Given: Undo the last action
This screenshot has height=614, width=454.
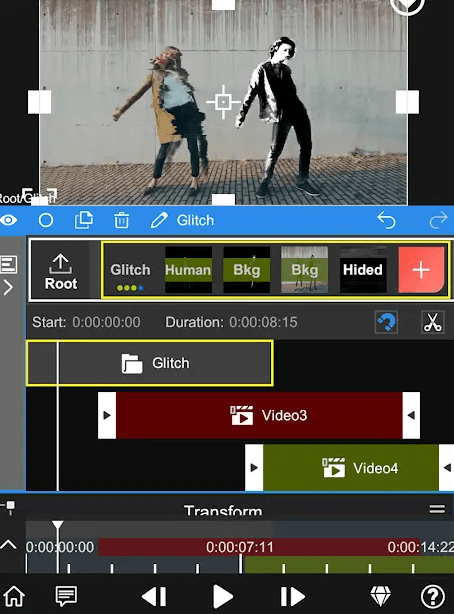Looking at the screenshot, I should pos(386,220).
